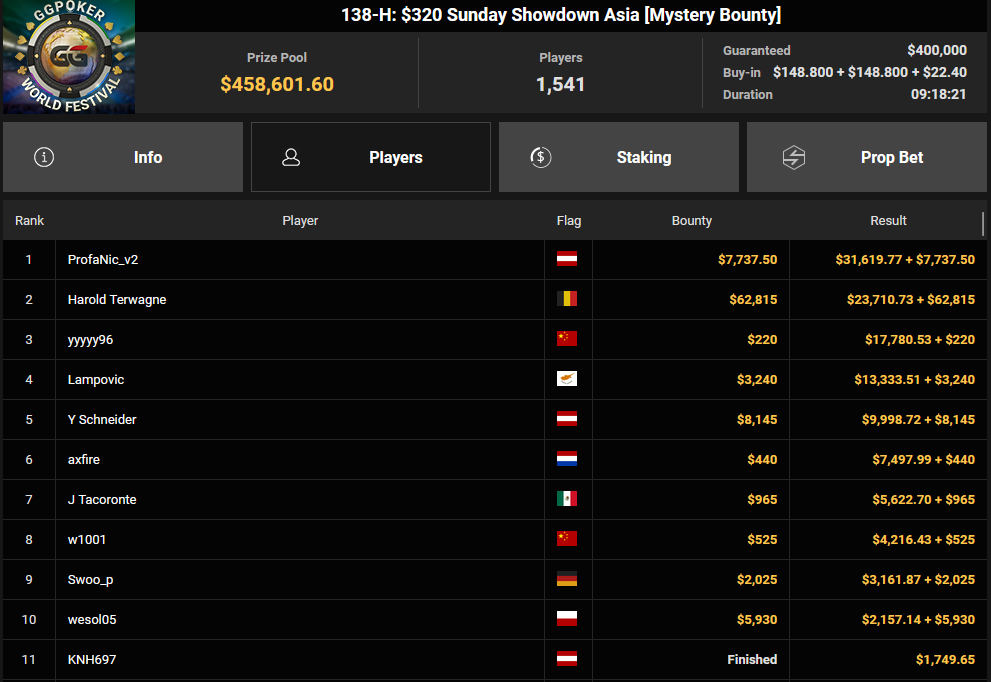The height and width of the screenshot is (682, 991).
Task: Click the result $13,333.51 + $3,240
Action: [915, 380]
